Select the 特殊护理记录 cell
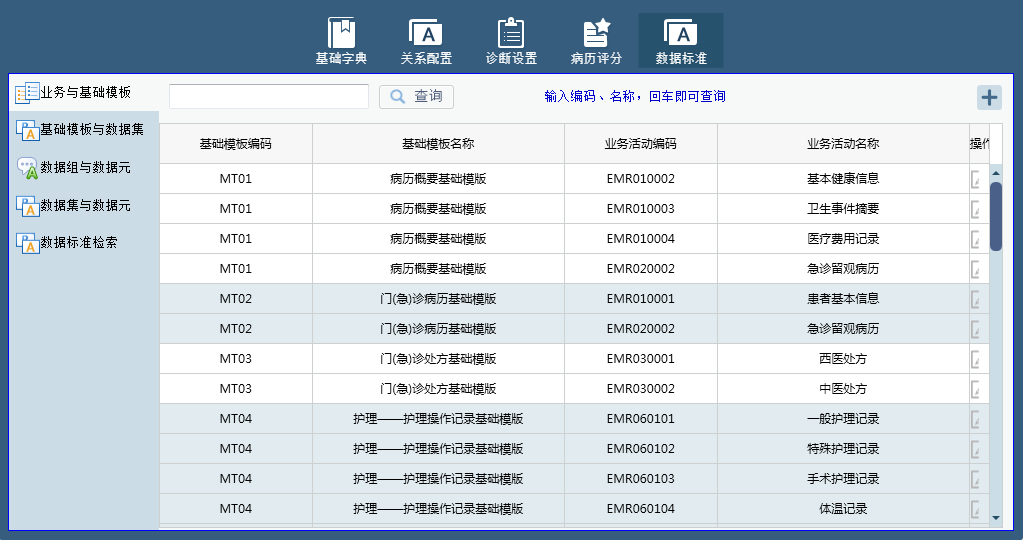The image size is (1023, 540). point(843,449)
